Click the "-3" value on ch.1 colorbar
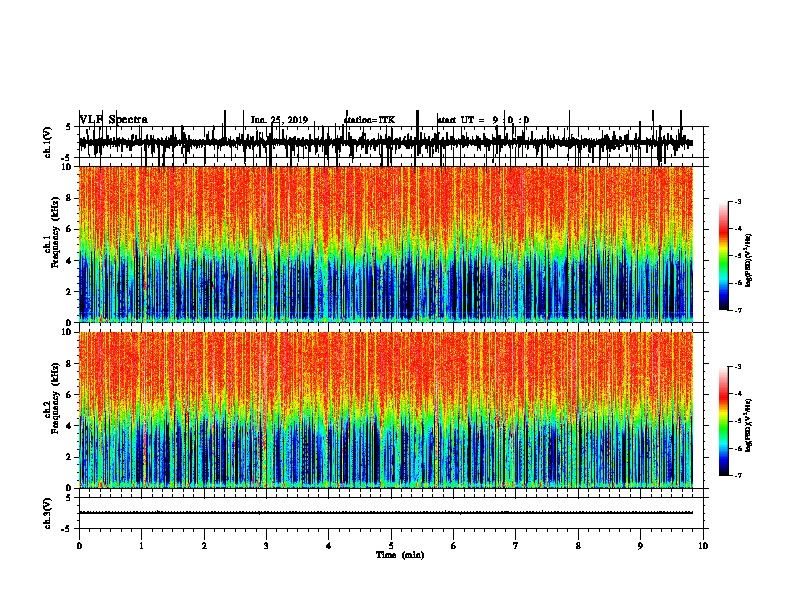Image resolution: width=792 pixels, height=612 pixels. click(x=738, y=201)
